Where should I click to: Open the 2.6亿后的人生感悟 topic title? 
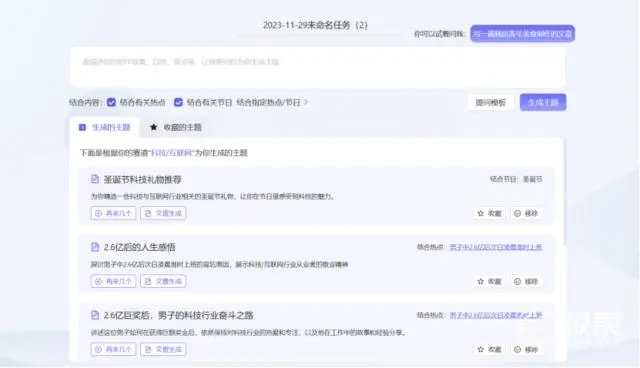point(140,247)
